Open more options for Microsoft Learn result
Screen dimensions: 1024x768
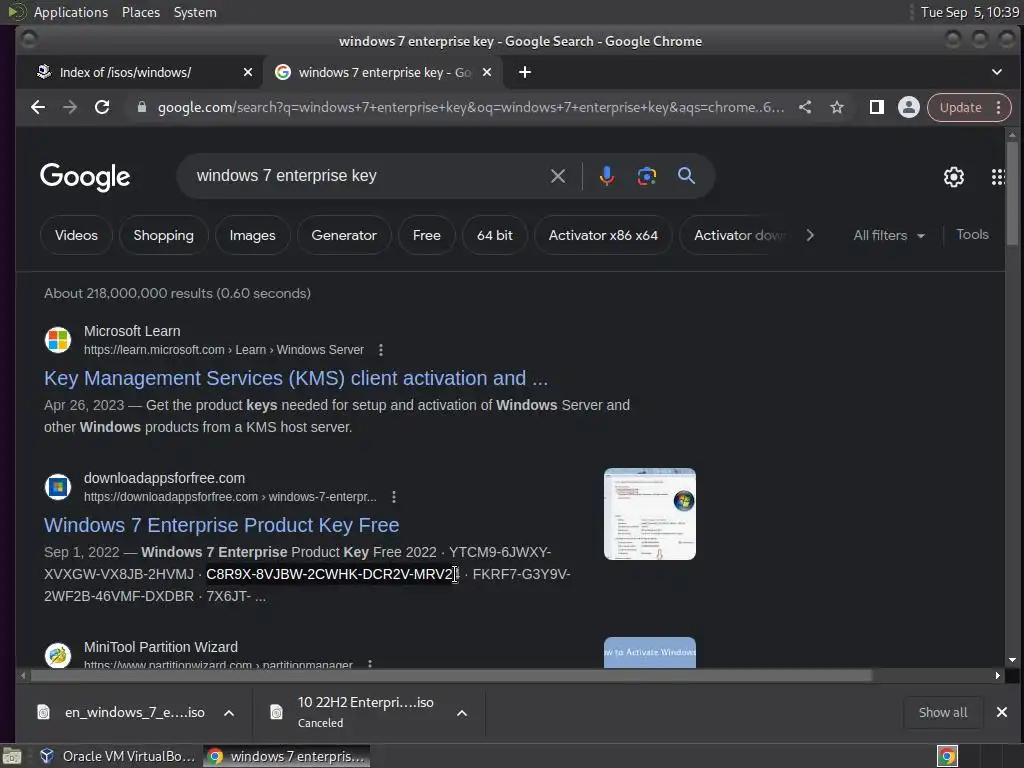[x=381, y=350]
